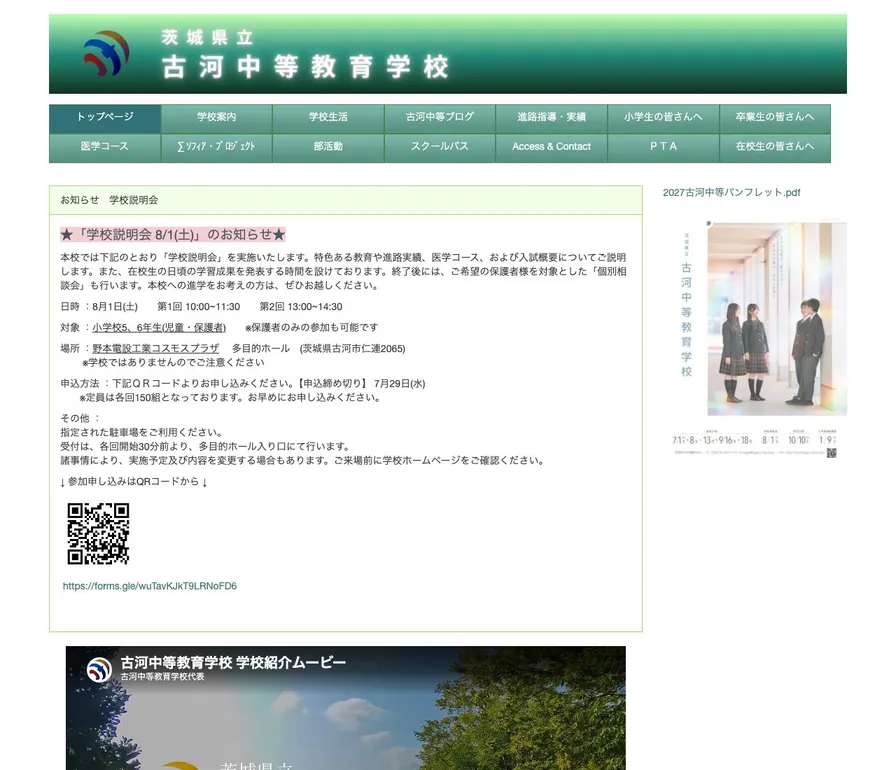
Task: Click the 第2回 13:00~14:30 time text
Action: (x=301, y=307)
